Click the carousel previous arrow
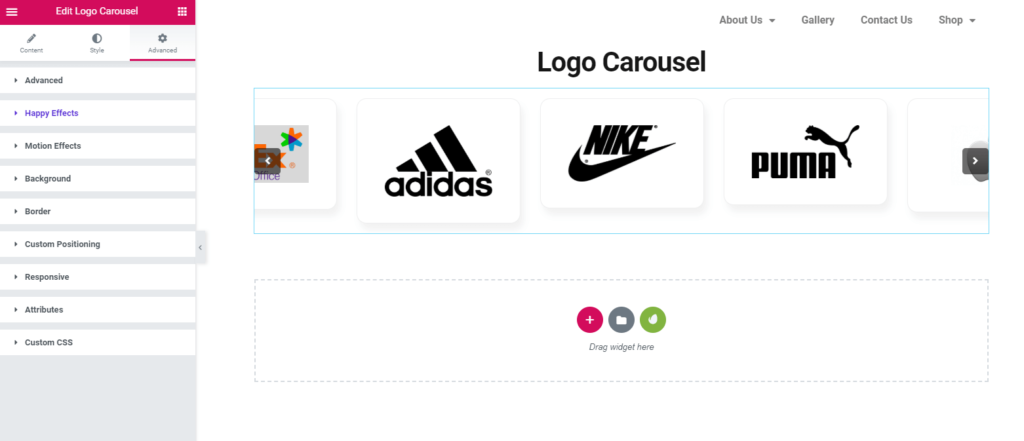Viewport: 1024px width, 441px height. (x=268, y=160)
